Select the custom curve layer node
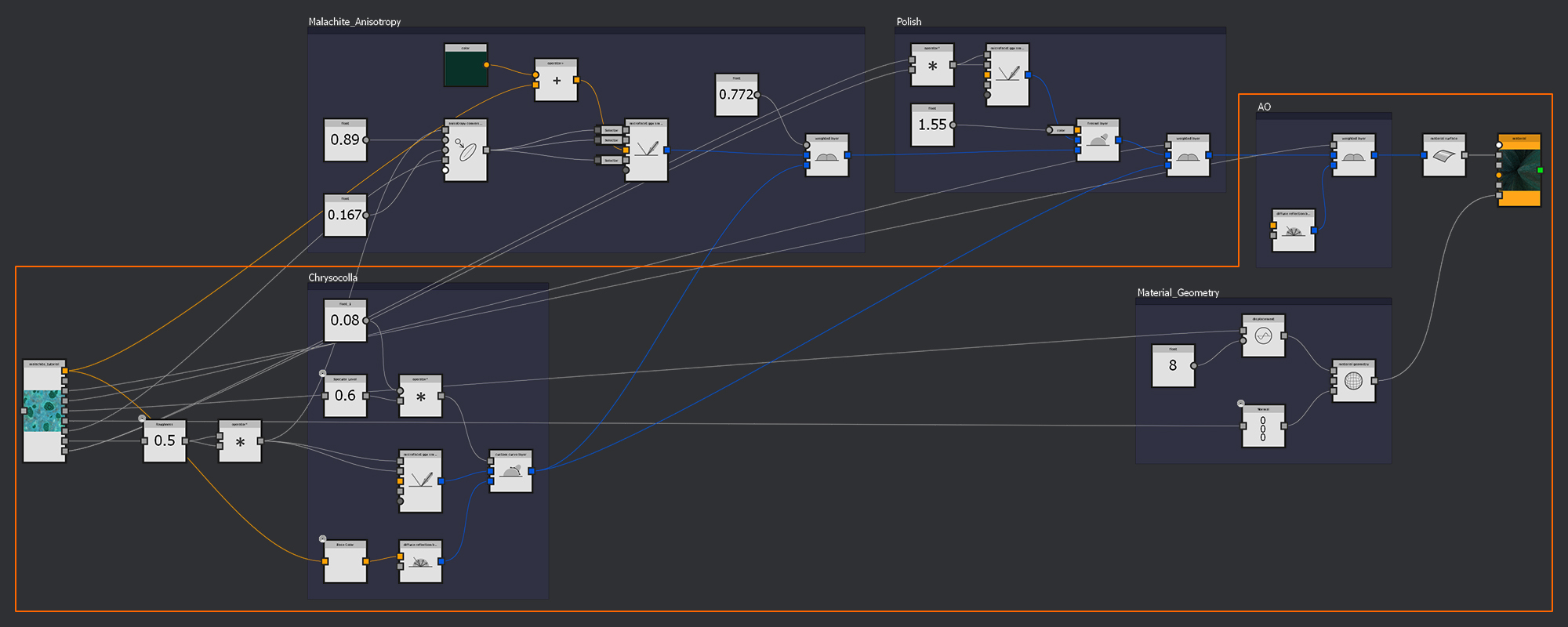Viewport: 1568px width, 627px height. (511, 471)
